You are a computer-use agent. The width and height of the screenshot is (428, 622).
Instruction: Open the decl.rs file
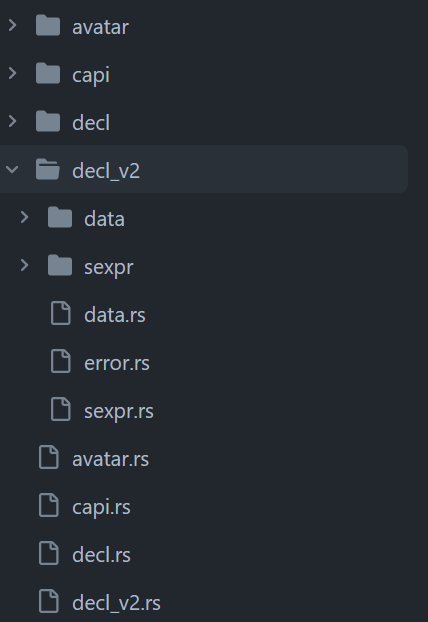(101, 555)
